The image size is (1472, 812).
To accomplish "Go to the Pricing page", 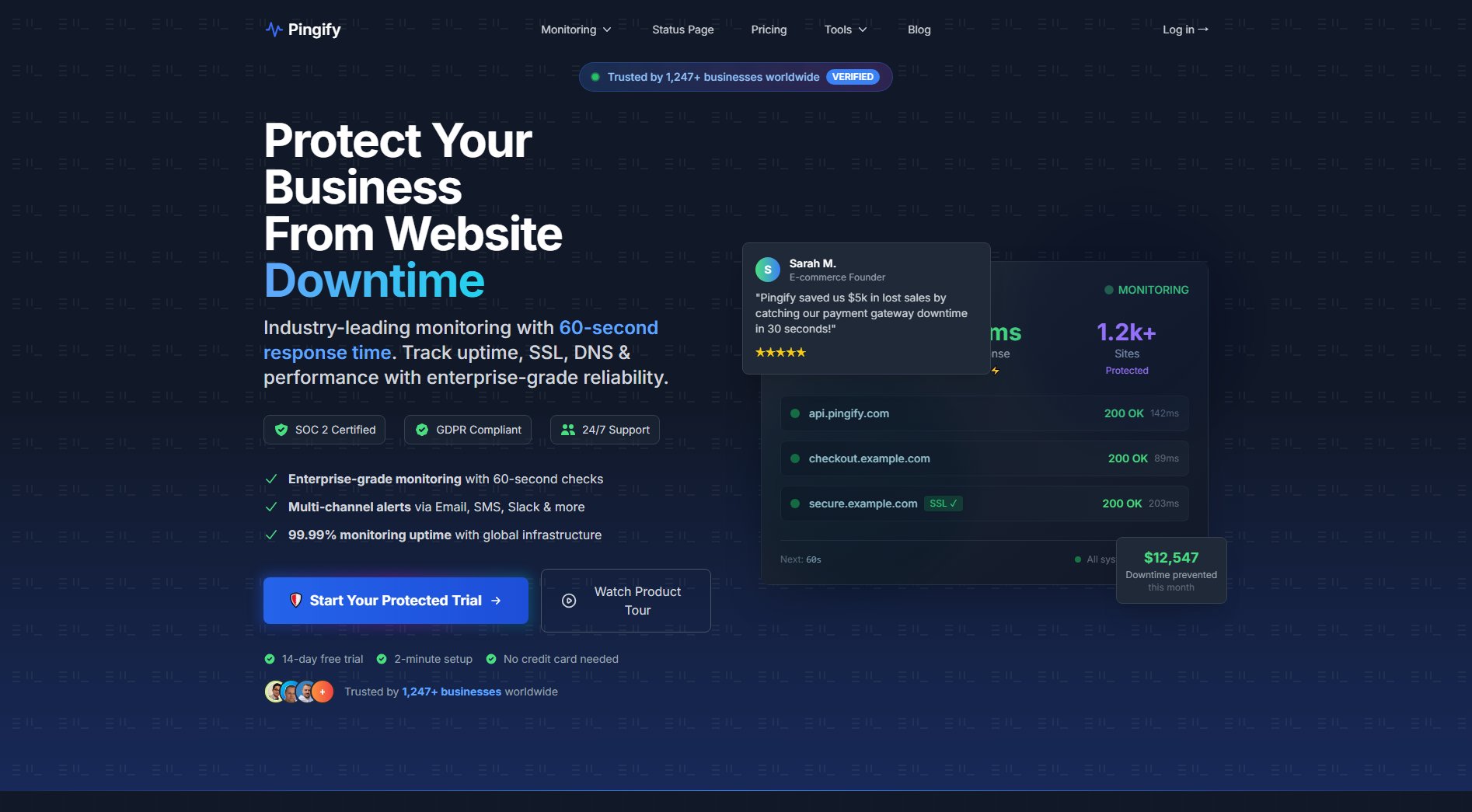I will click(769, 30).
